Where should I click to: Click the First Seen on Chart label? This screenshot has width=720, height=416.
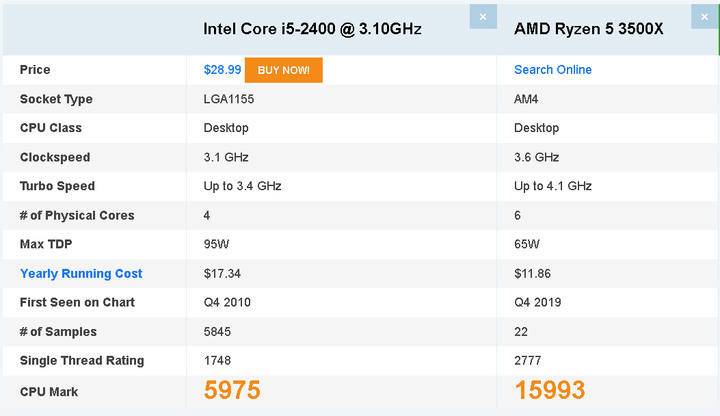[78, 303]
